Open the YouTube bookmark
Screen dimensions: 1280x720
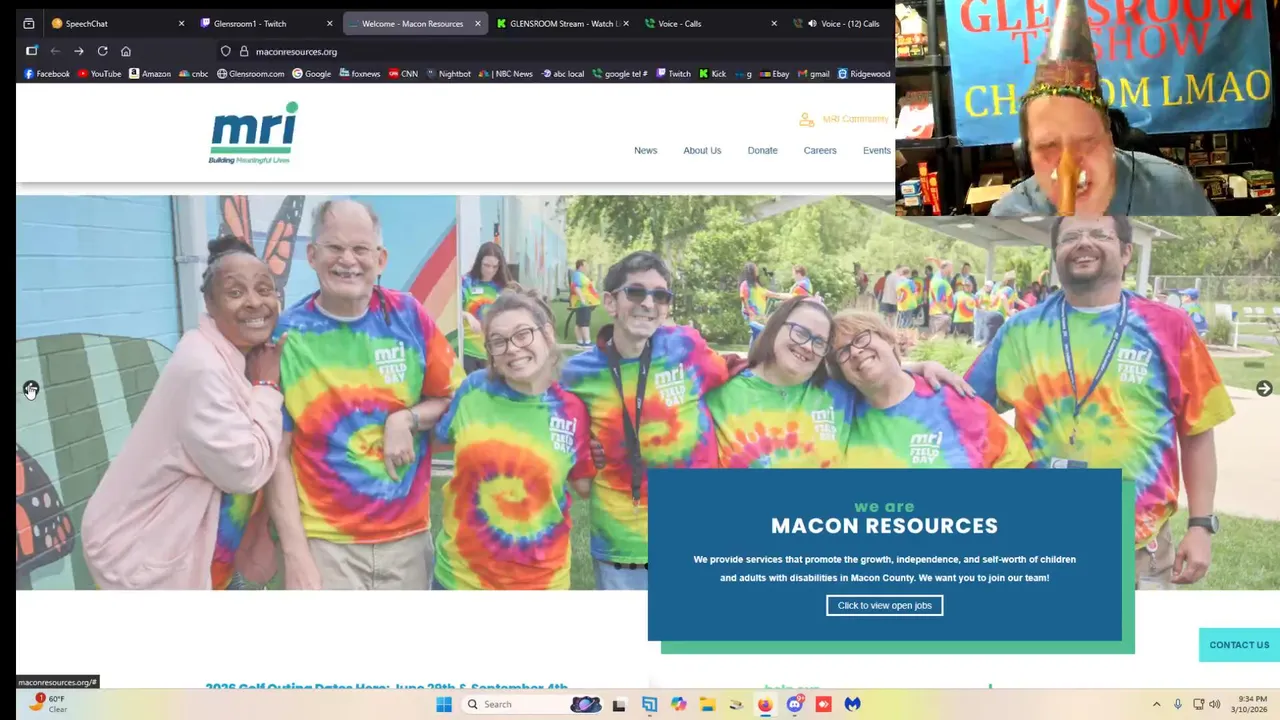[x=99, y=73]
